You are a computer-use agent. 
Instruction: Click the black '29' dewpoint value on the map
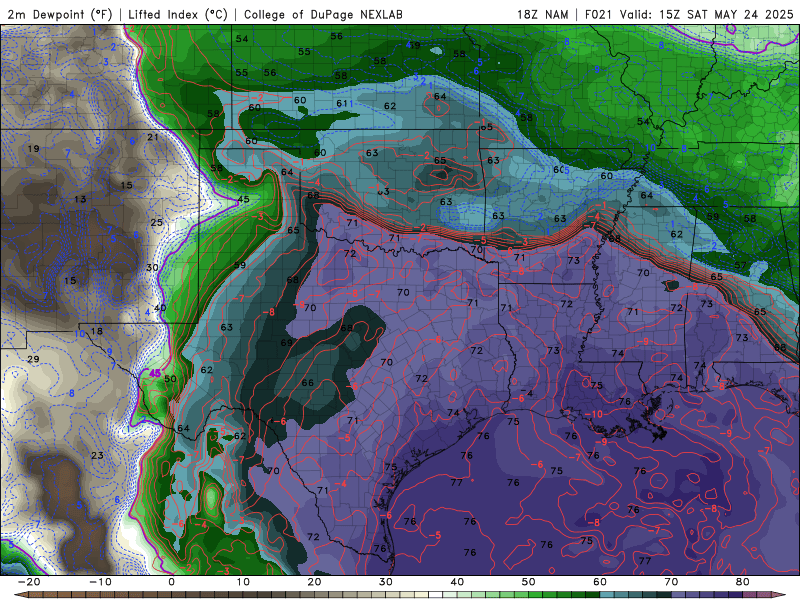[x=33, y=359]
